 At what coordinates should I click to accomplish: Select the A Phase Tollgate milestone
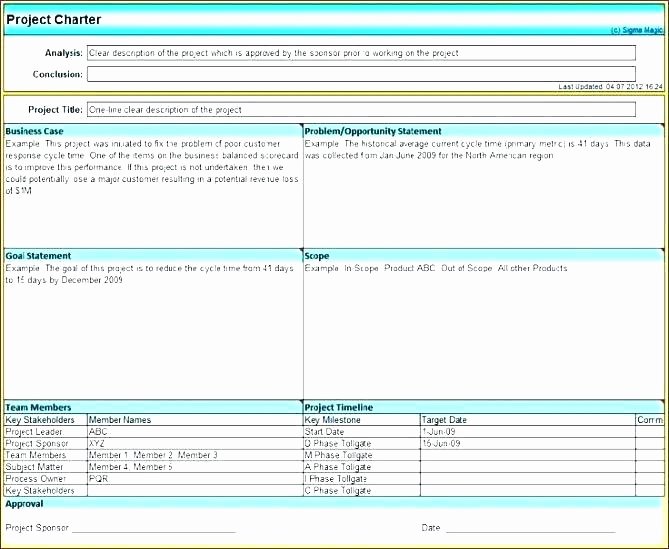[362, 467]
